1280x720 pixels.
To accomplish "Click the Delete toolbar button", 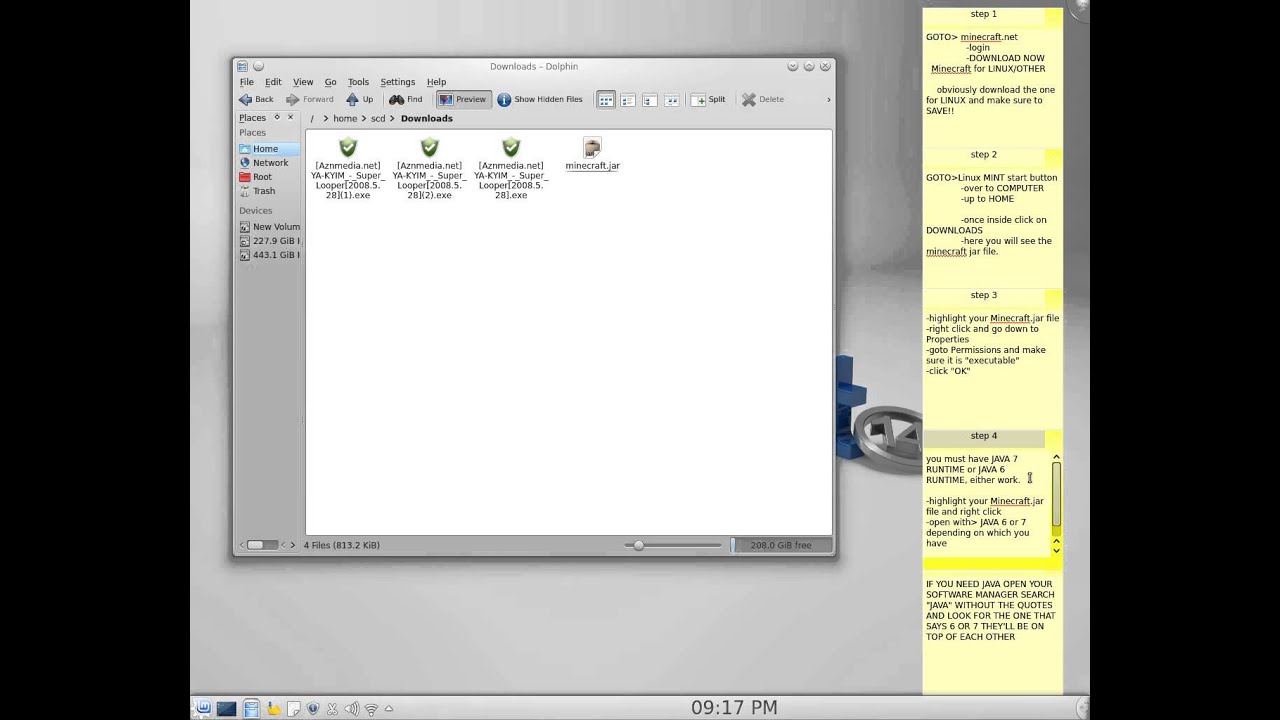I will [x=763, y=99].
